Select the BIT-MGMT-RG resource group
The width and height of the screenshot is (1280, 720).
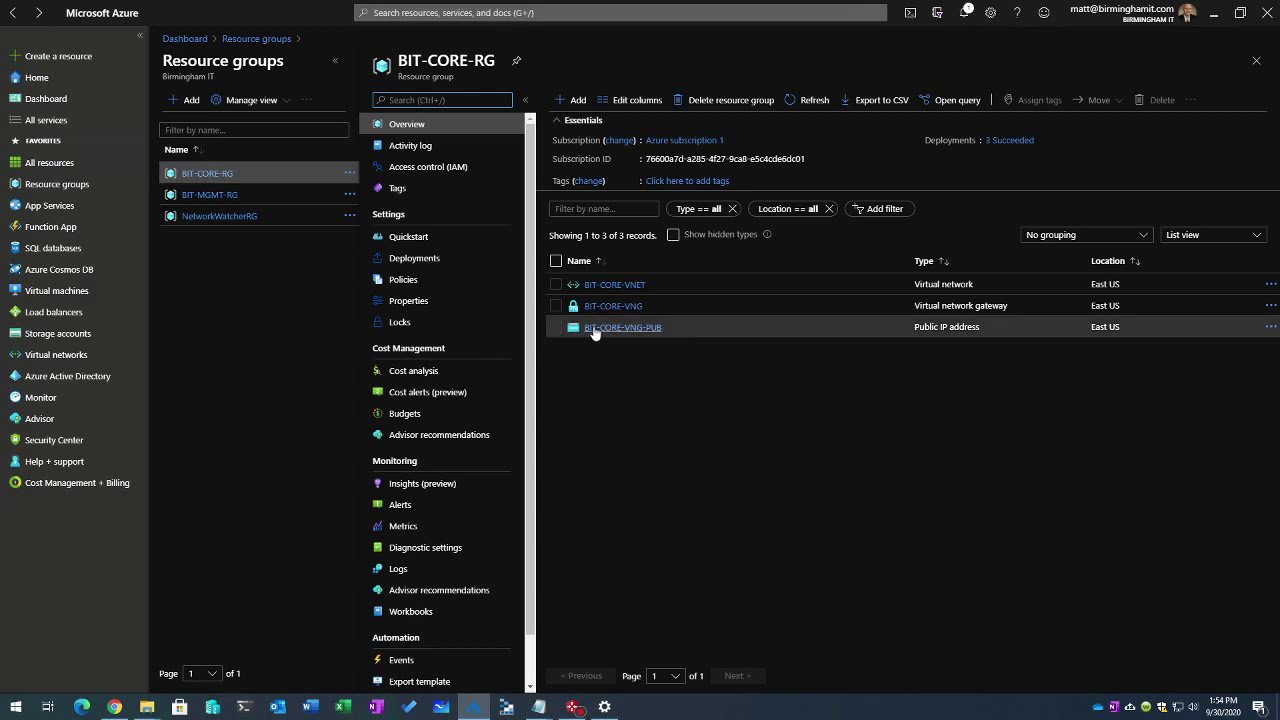point(209,195)
